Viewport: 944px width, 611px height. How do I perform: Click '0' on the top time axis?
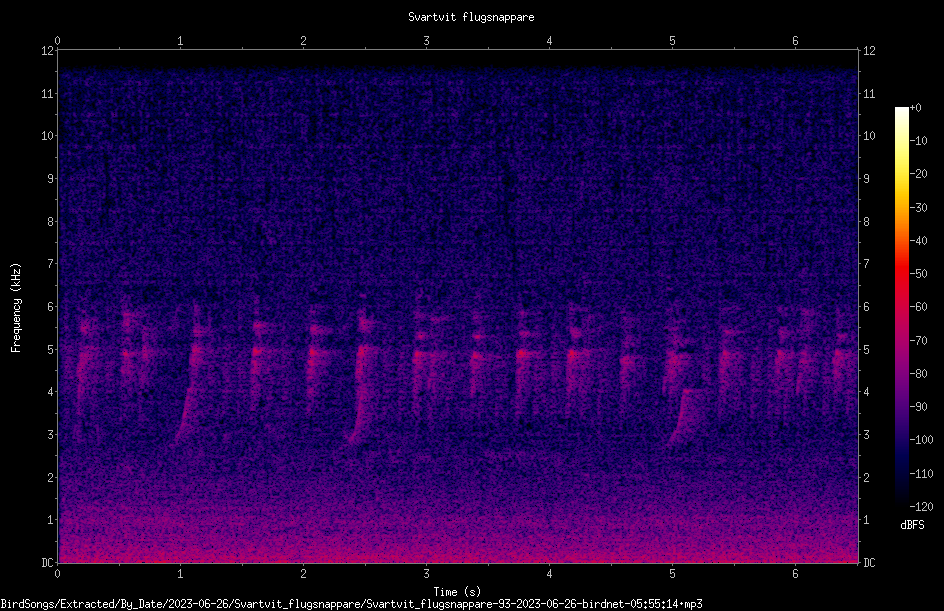pos(57,41)
